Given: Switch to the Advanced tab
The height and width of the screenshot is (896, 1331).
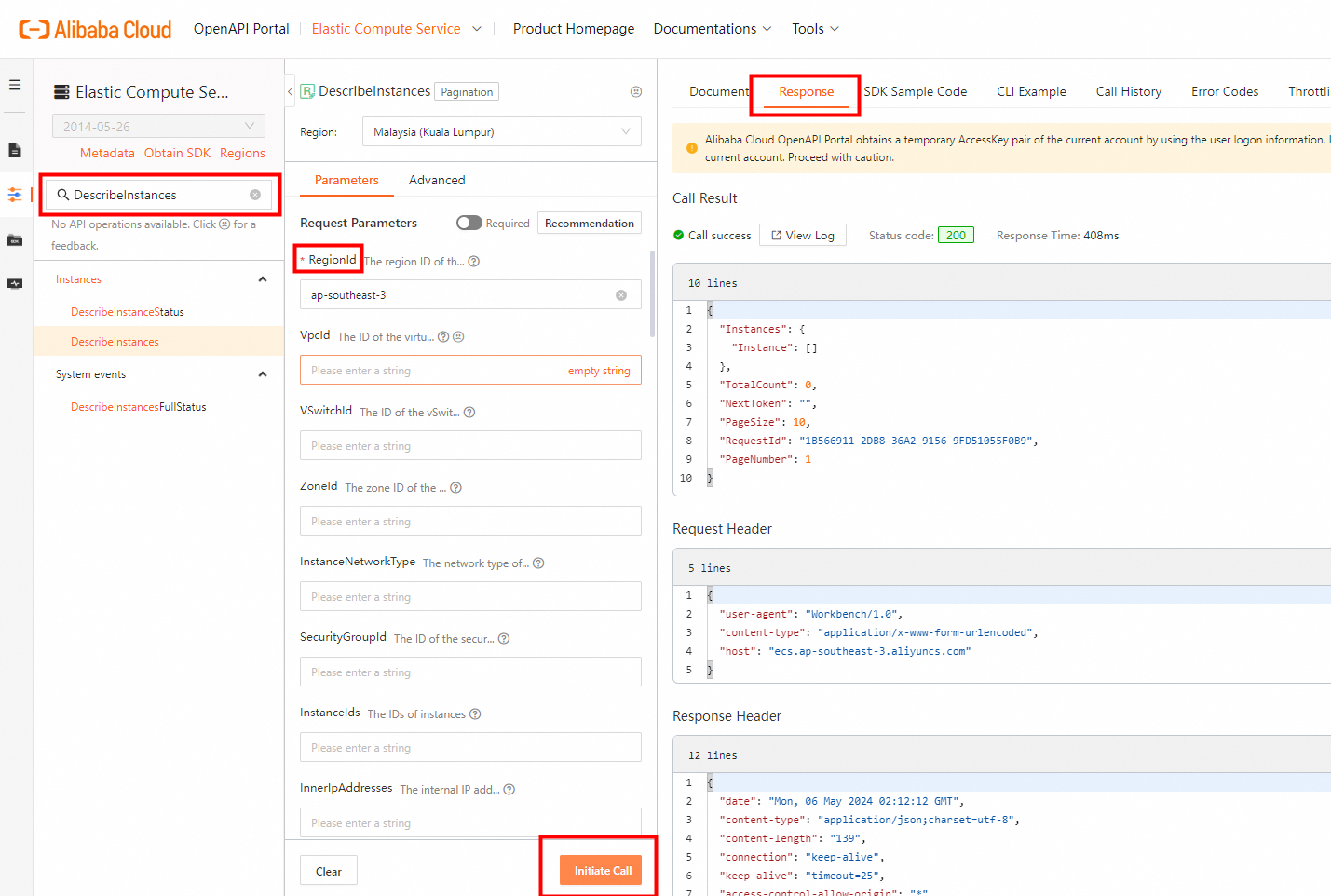Looking at the screenshot, I should point(437,180).
